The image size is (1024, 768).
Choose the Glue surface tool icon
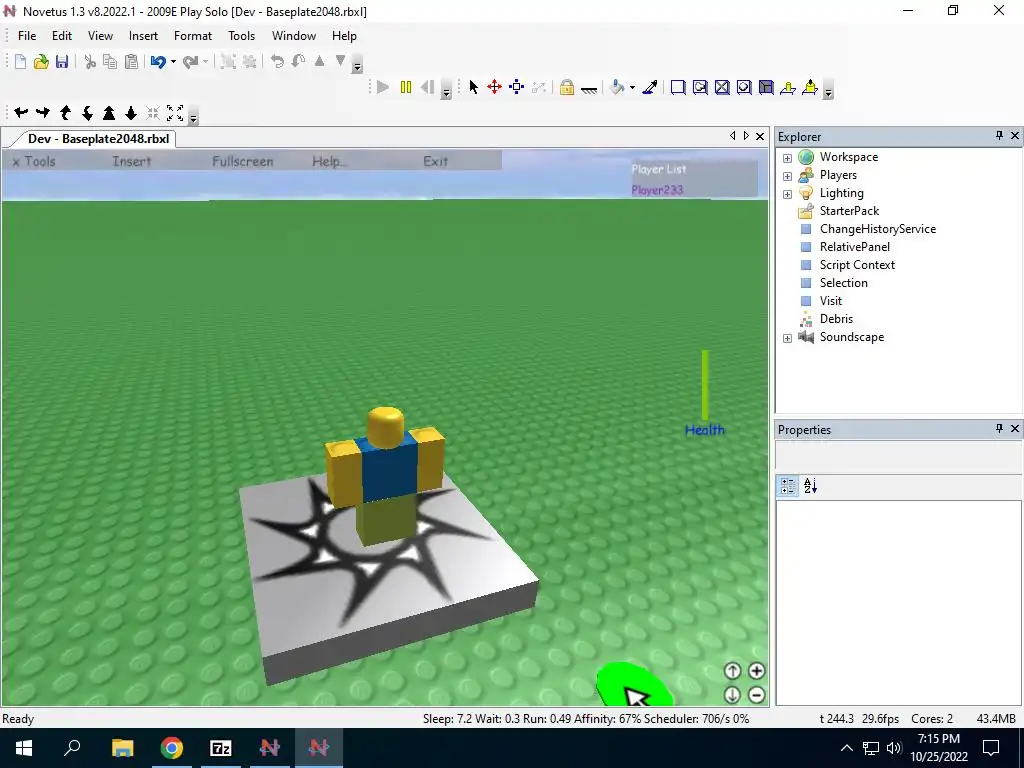700,87
